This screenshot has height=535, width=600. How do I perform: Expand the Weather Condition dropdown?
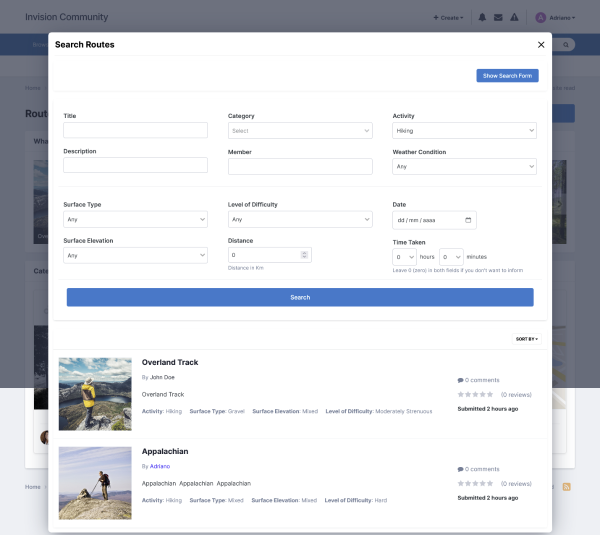click(464, 167)
